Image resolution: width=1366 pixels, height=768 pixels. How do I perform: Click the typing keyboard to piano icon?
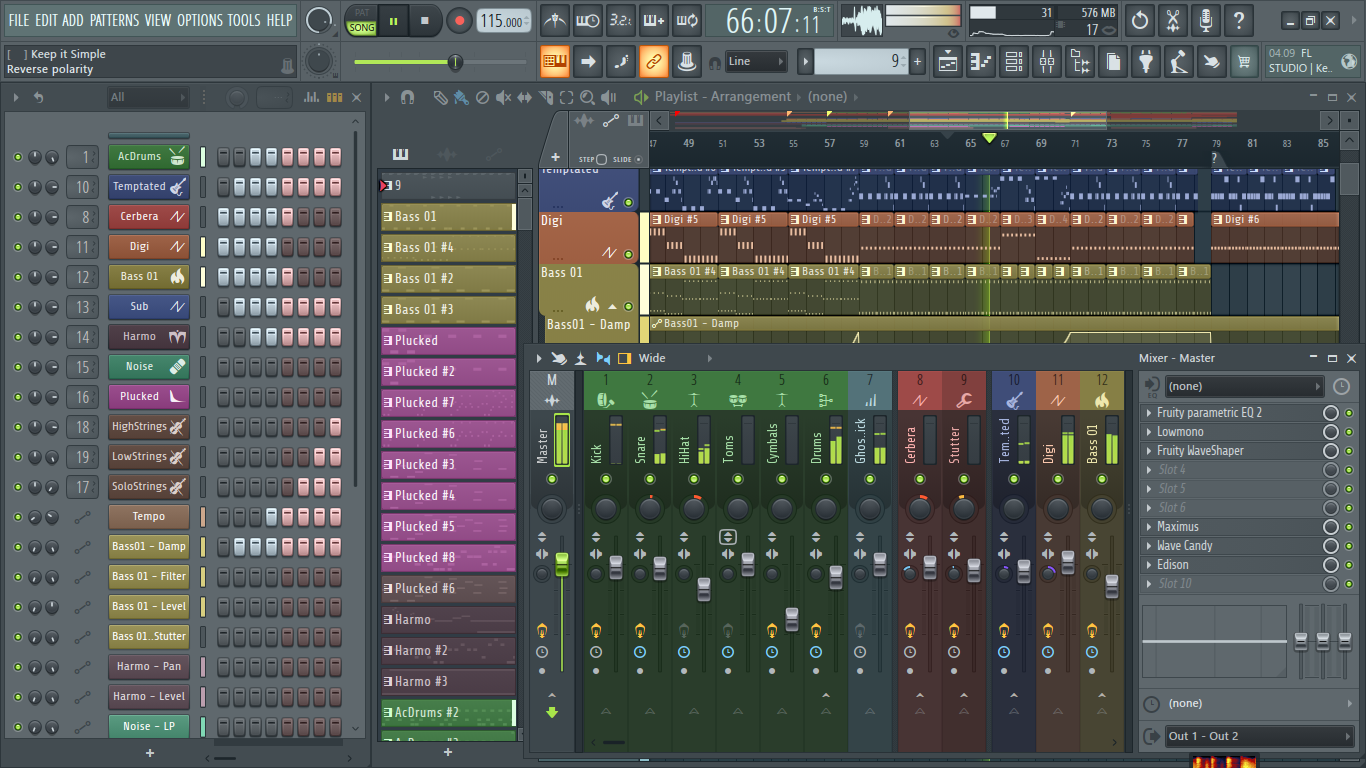click(x=555, y=62)
